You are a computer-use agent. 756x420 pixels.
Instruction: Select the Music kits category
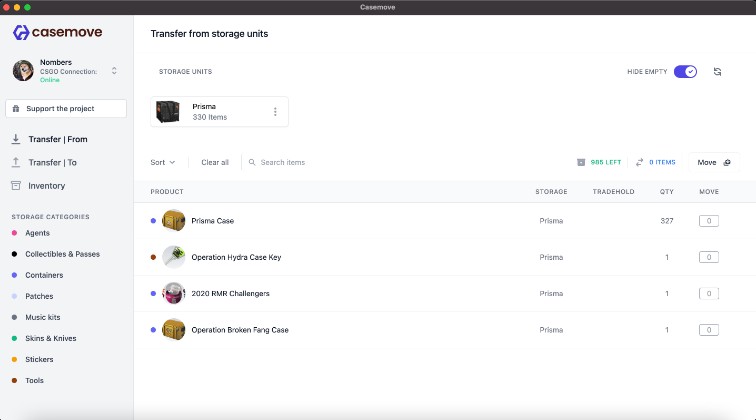click(x=42, y=317)
